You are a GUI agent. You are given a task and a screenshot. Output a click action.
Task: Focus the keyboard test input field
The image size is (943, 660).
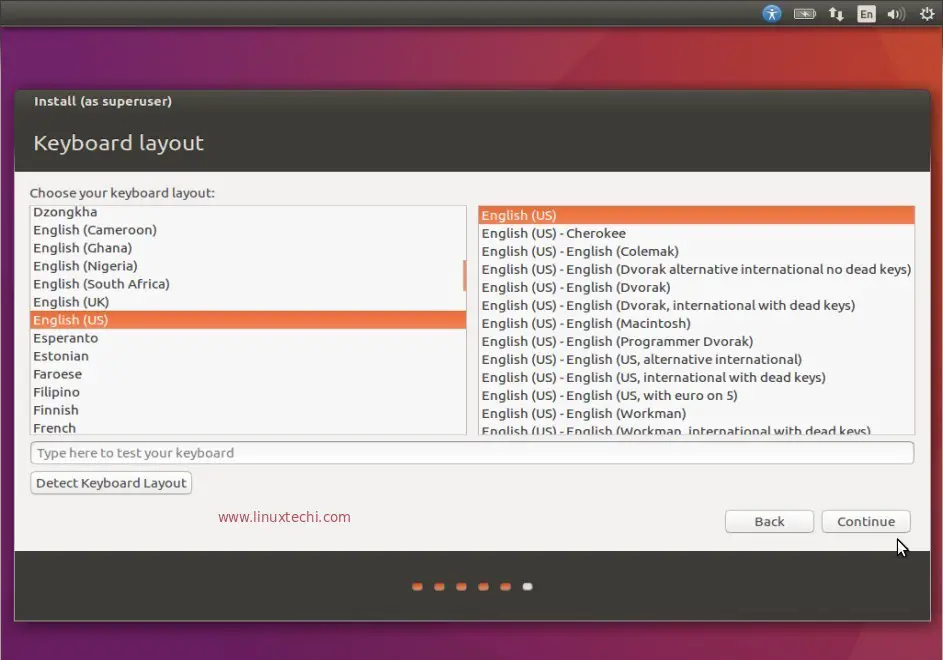(x=472, y=452)
